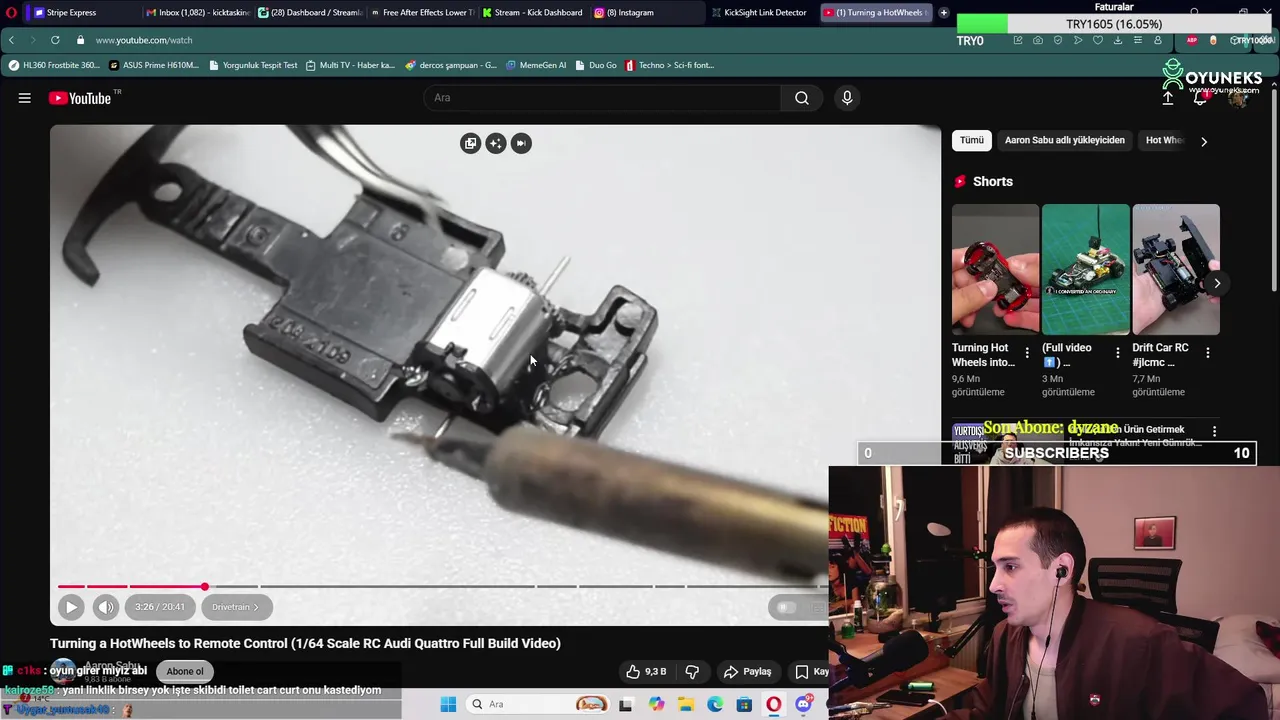1280x720 pixels.
Task: Open Windows Start menu
Action: click(x=448, y=704)
